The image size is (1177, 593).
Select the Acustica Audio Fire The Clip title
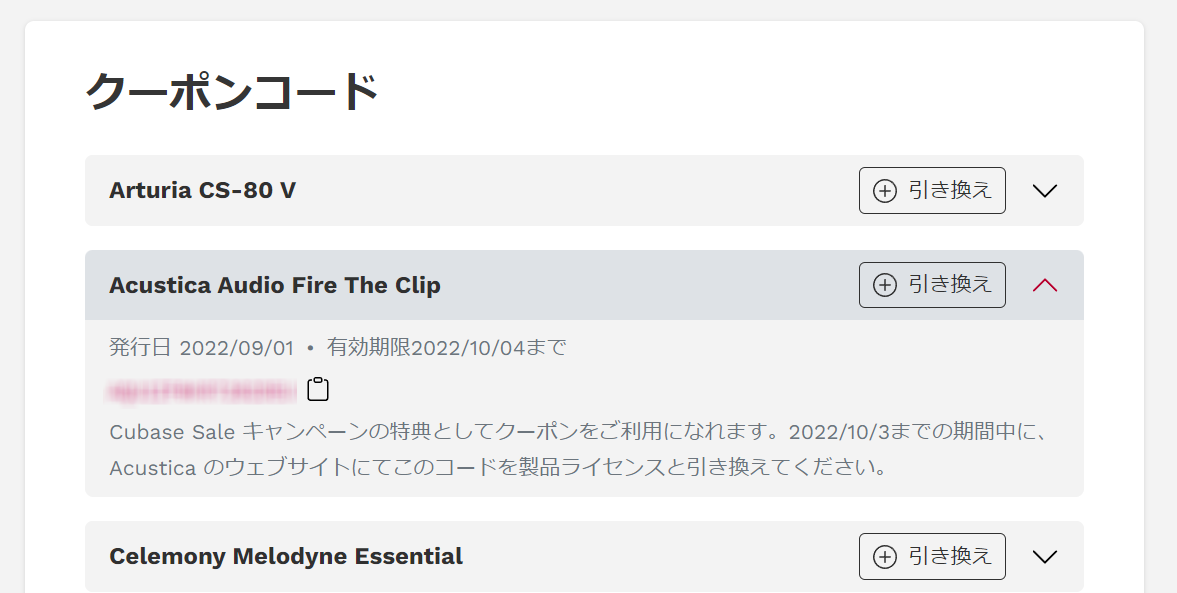point(275,285)
